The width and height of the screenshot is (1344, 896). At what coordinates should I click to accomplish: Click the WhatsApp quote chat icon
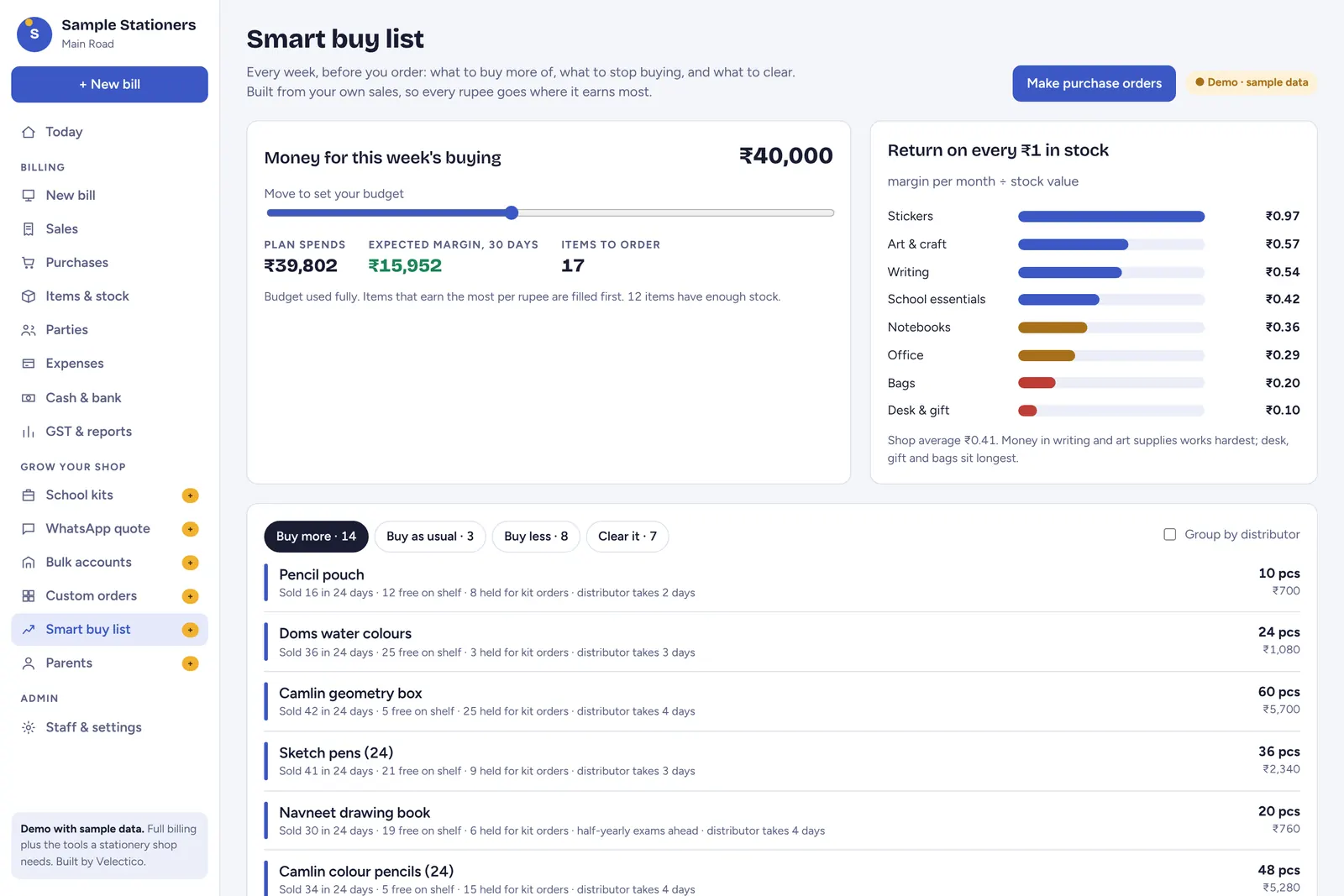[29, 529]
